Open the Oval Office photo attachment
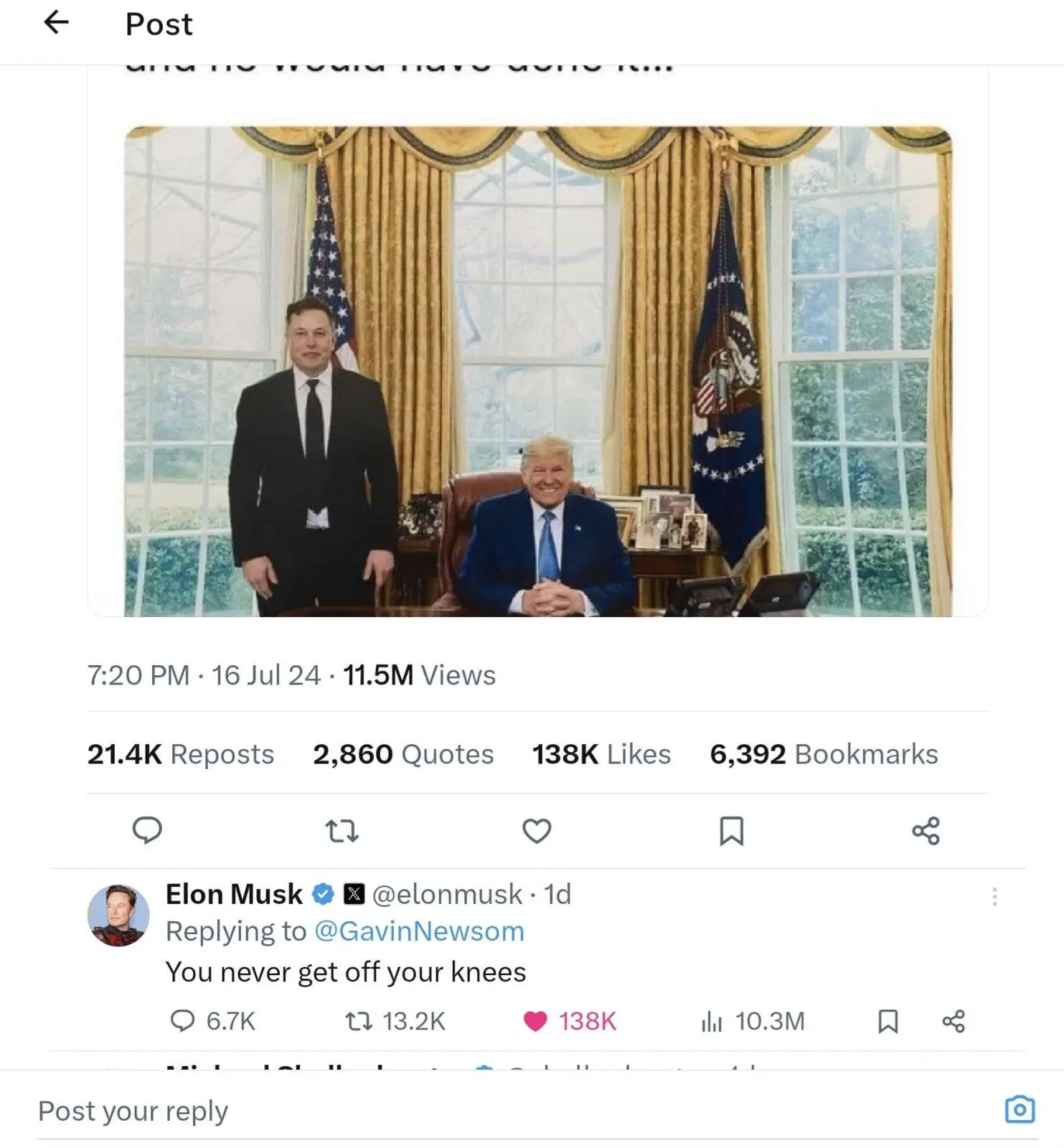The height and width of the screenshot is (1148, 1064). click(x=538, y=372)
